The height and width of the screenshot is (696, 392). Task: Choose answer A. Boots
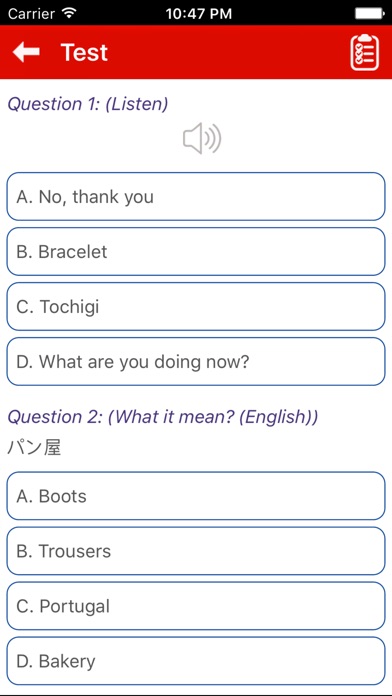196,496
